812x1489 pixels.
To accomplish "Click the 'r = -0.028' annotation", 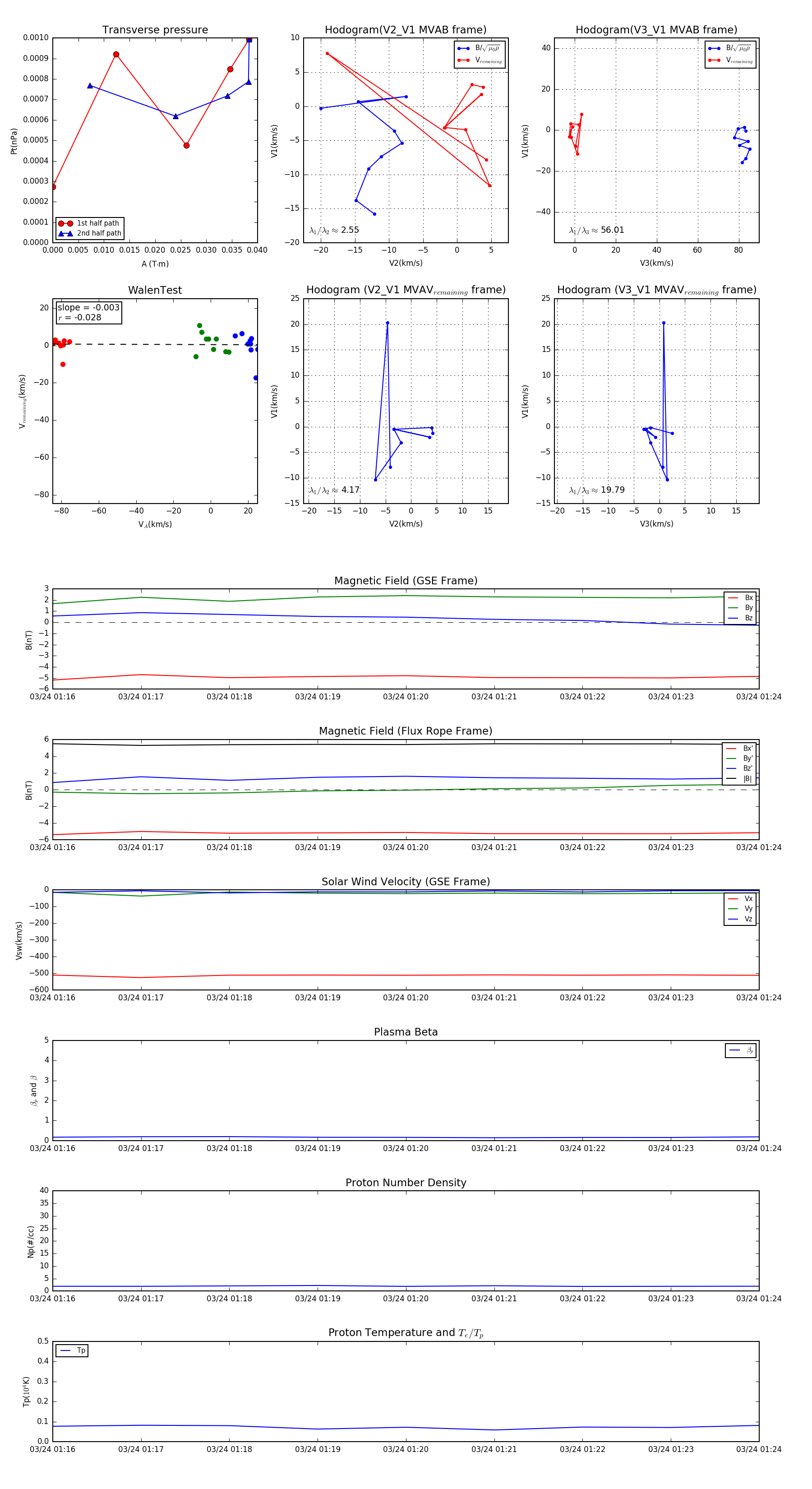I will (x=80, y=317).
